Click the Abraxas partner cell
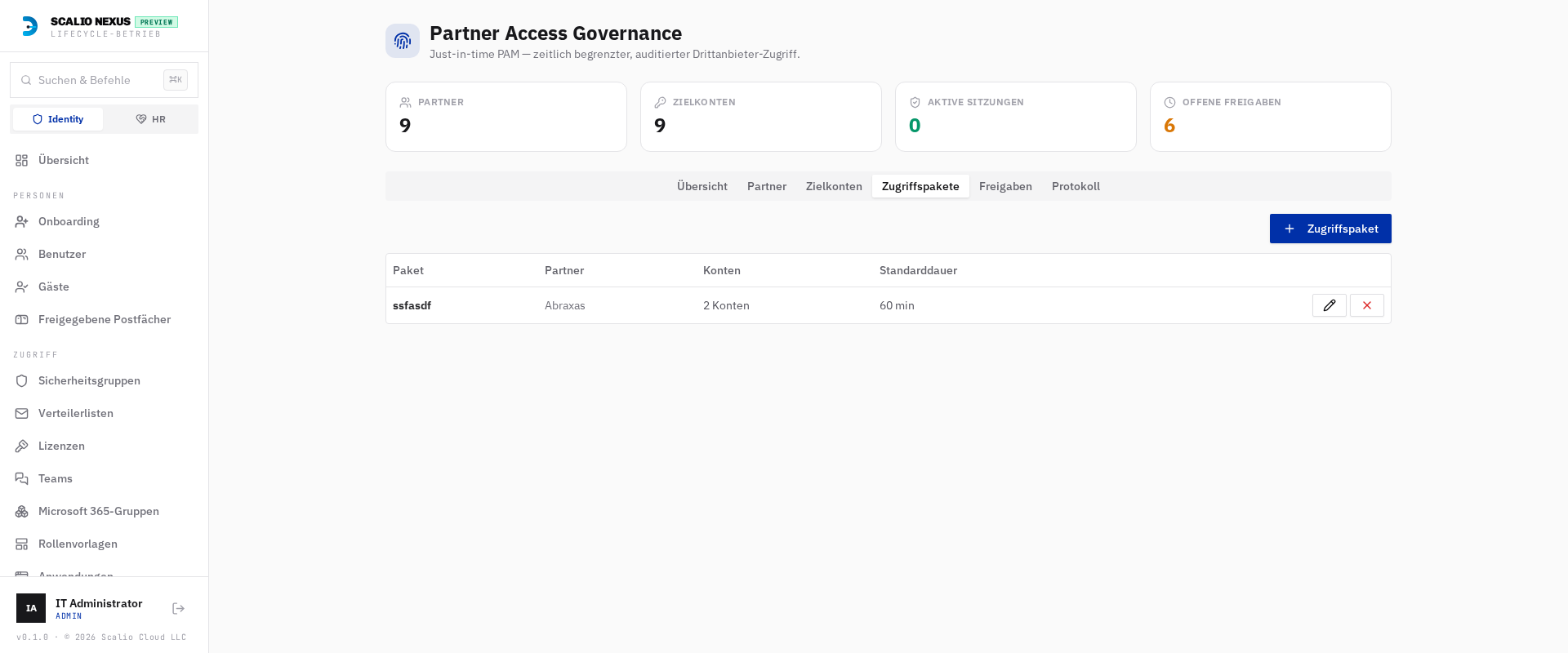This screenshot has height=653, width=1568. (565, 305)
